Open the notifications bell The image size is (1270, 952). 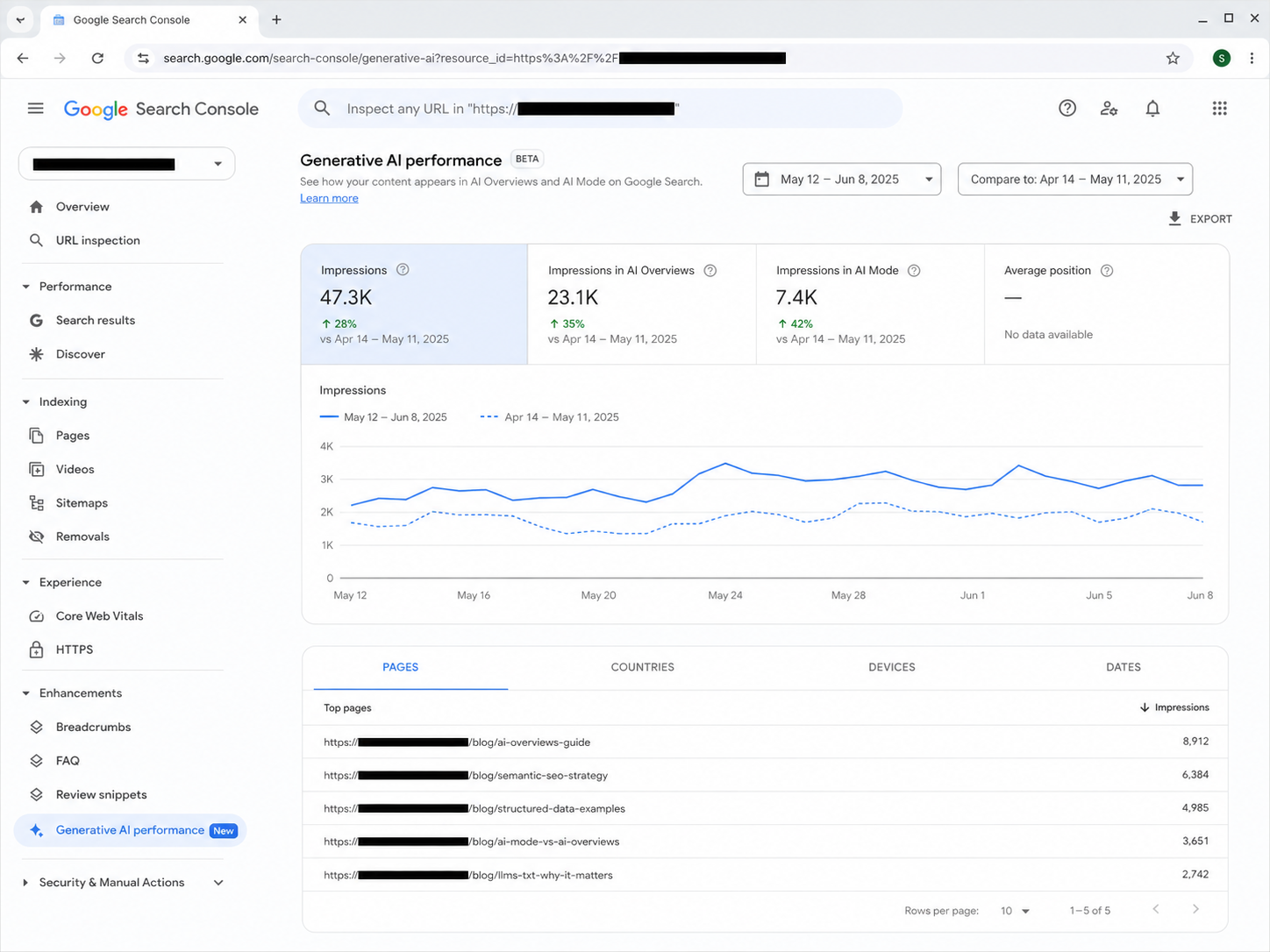[1152, 109]
